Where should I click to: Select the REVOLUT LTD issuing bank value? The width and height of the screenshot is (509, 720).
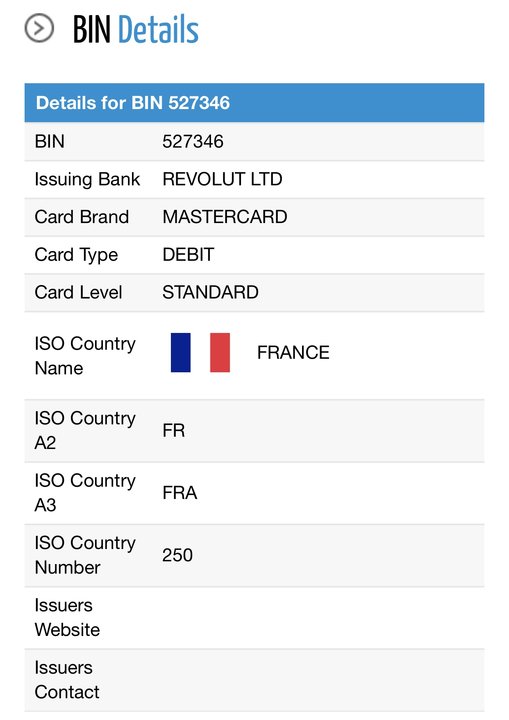click(222, 179)
